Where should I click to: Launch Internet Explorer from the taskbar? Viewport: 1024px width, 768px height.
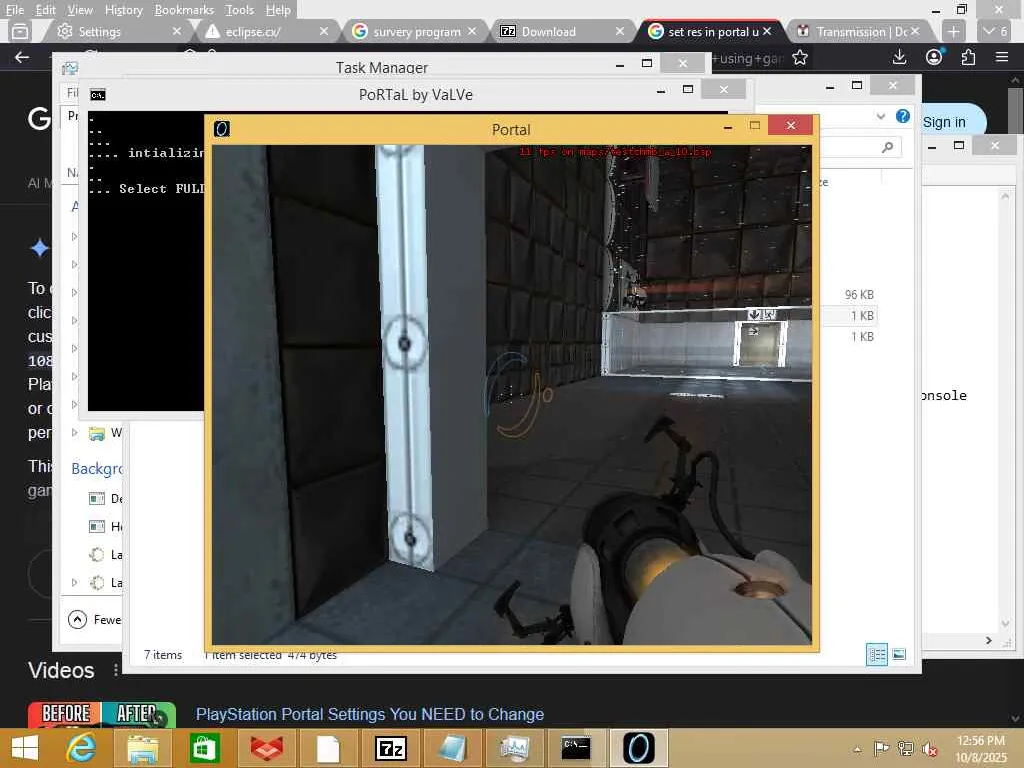coord(82,748)
